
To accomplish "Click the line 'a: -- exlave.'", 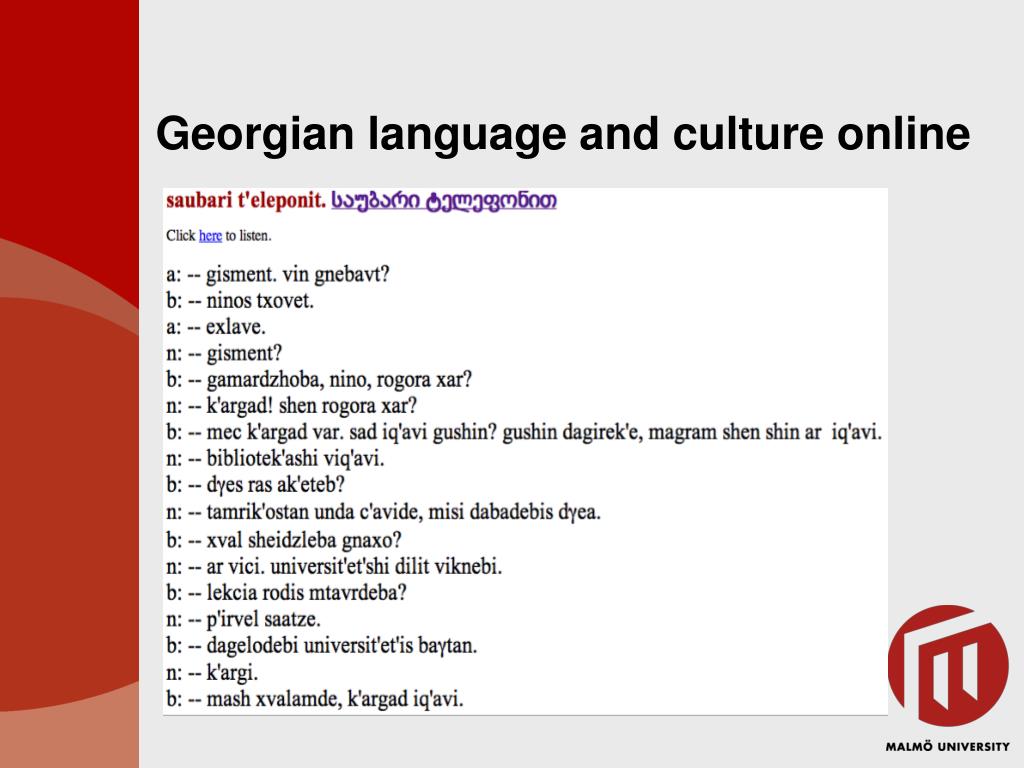I will [x=216, y=327].
